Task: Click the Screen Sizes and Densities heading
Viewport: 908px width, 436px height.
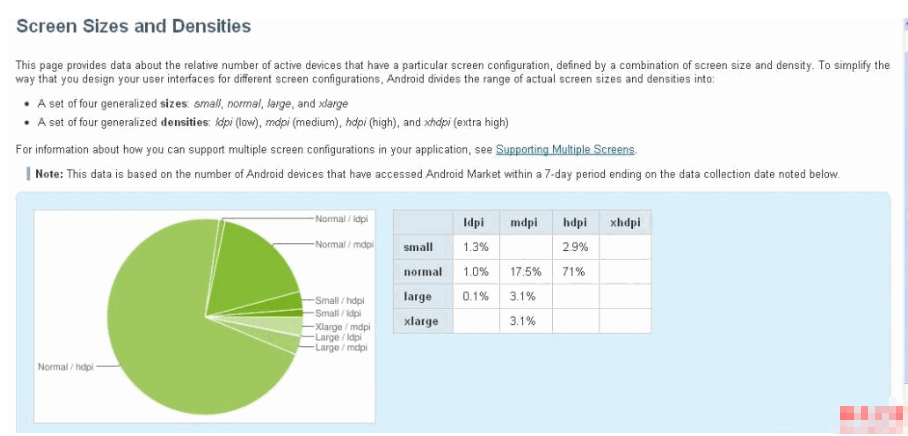Action: point(134,26)
